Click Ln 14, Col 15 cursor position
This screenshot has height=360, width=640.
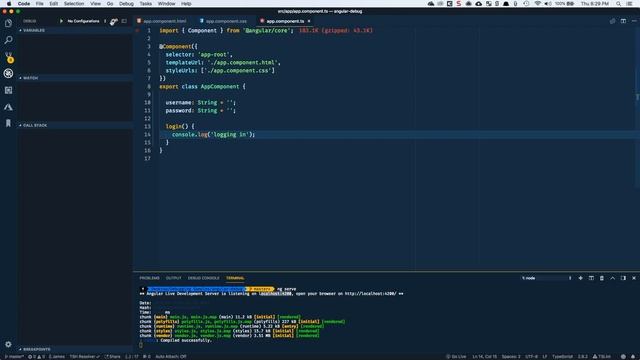[484, 356]
